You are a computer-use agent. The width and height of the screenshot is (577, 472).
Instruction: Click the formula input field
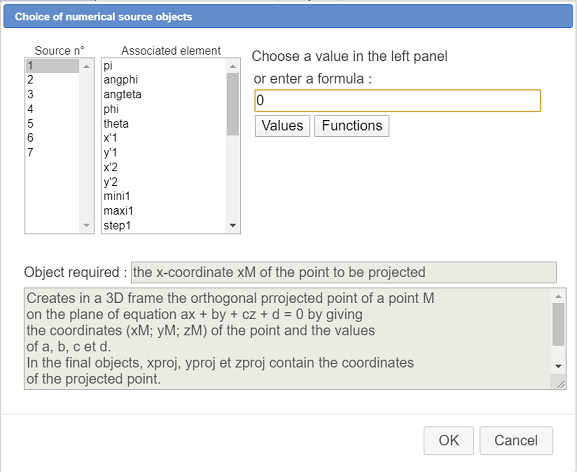pos(397,100)
